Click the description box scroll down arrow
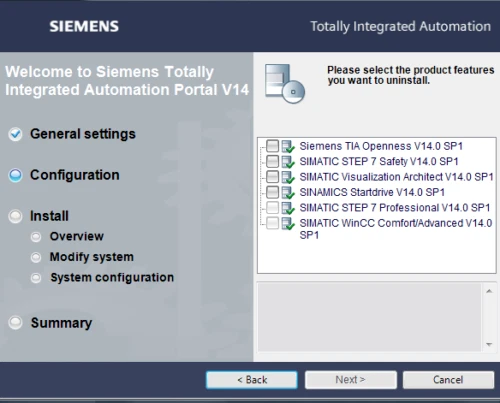 click(x=489, y=344)
